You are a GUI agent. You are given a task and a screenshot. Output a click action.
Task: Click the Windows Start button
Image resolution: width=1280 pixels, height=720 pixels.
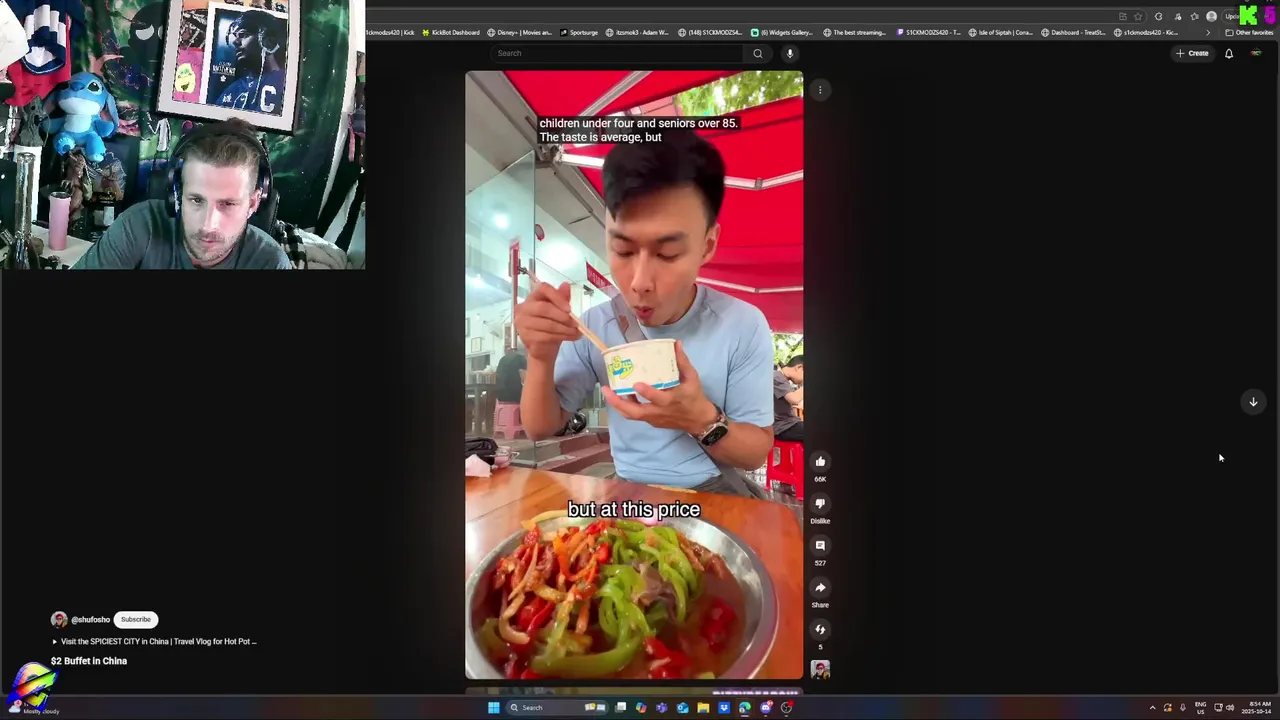tap(493, 708)
